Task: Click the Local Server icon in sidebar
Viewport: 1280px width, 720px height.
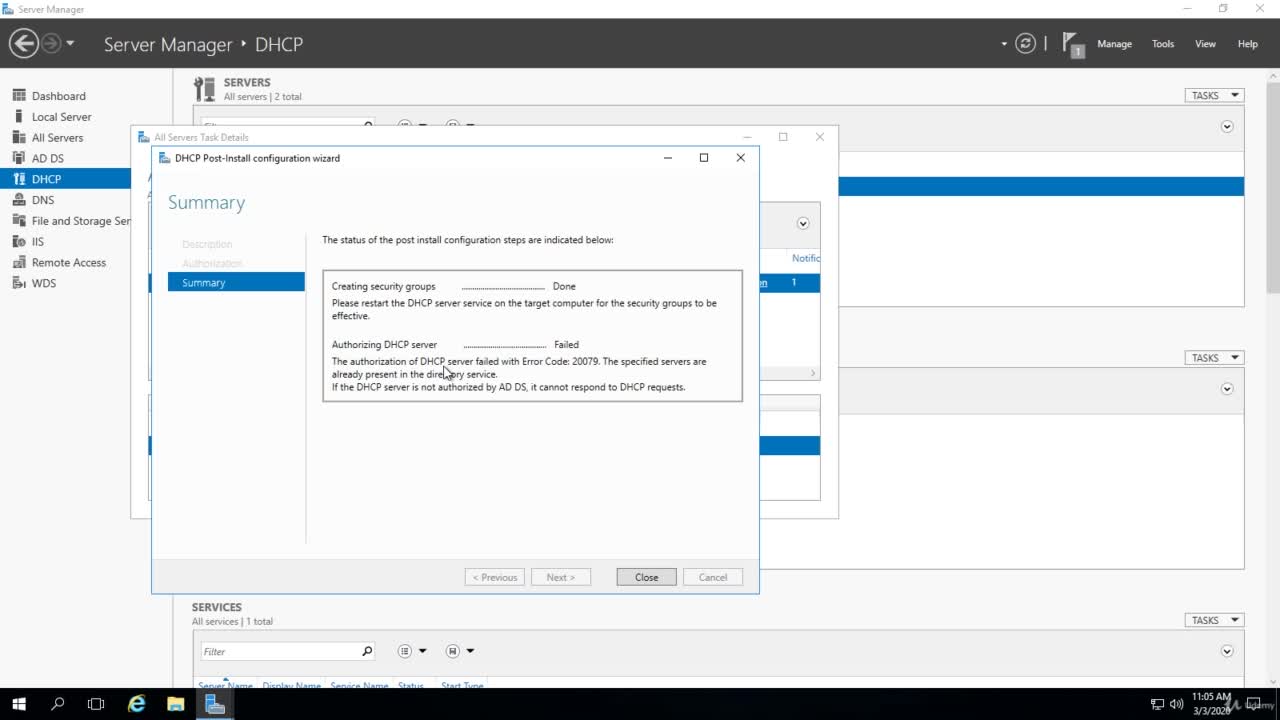Action: click(18, 117)
